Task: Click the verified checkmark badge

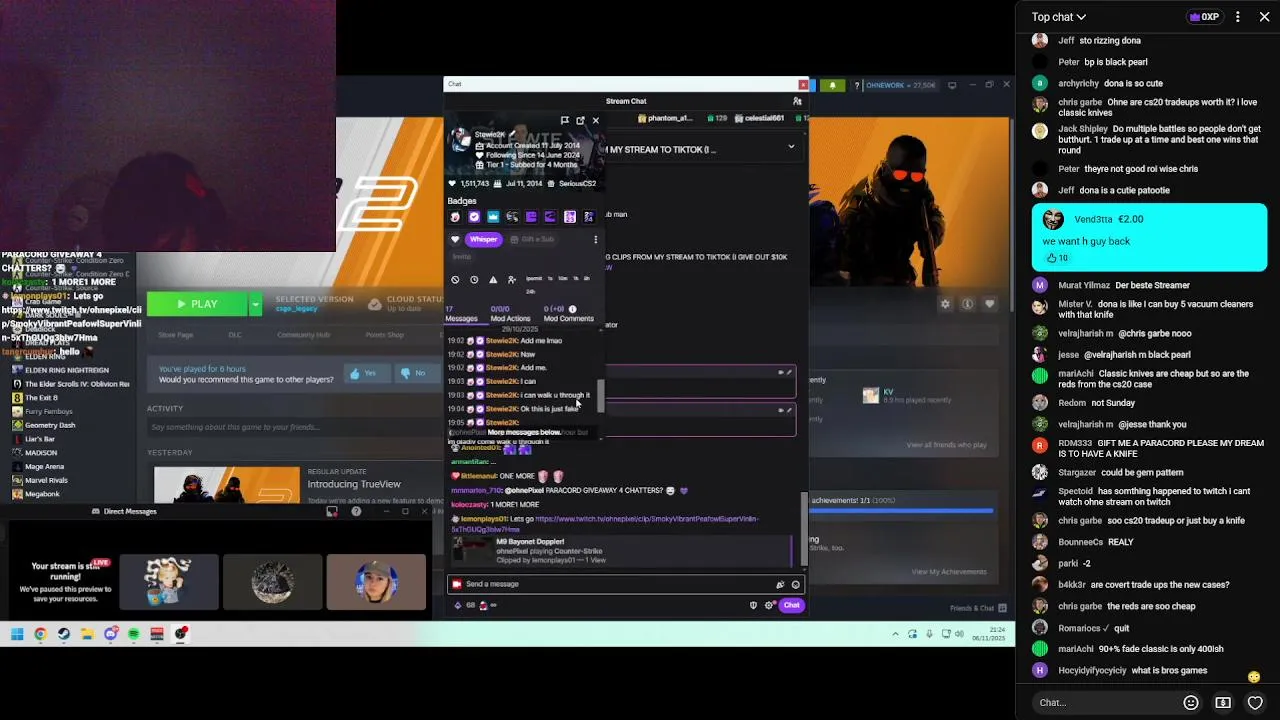Action: 474,217
